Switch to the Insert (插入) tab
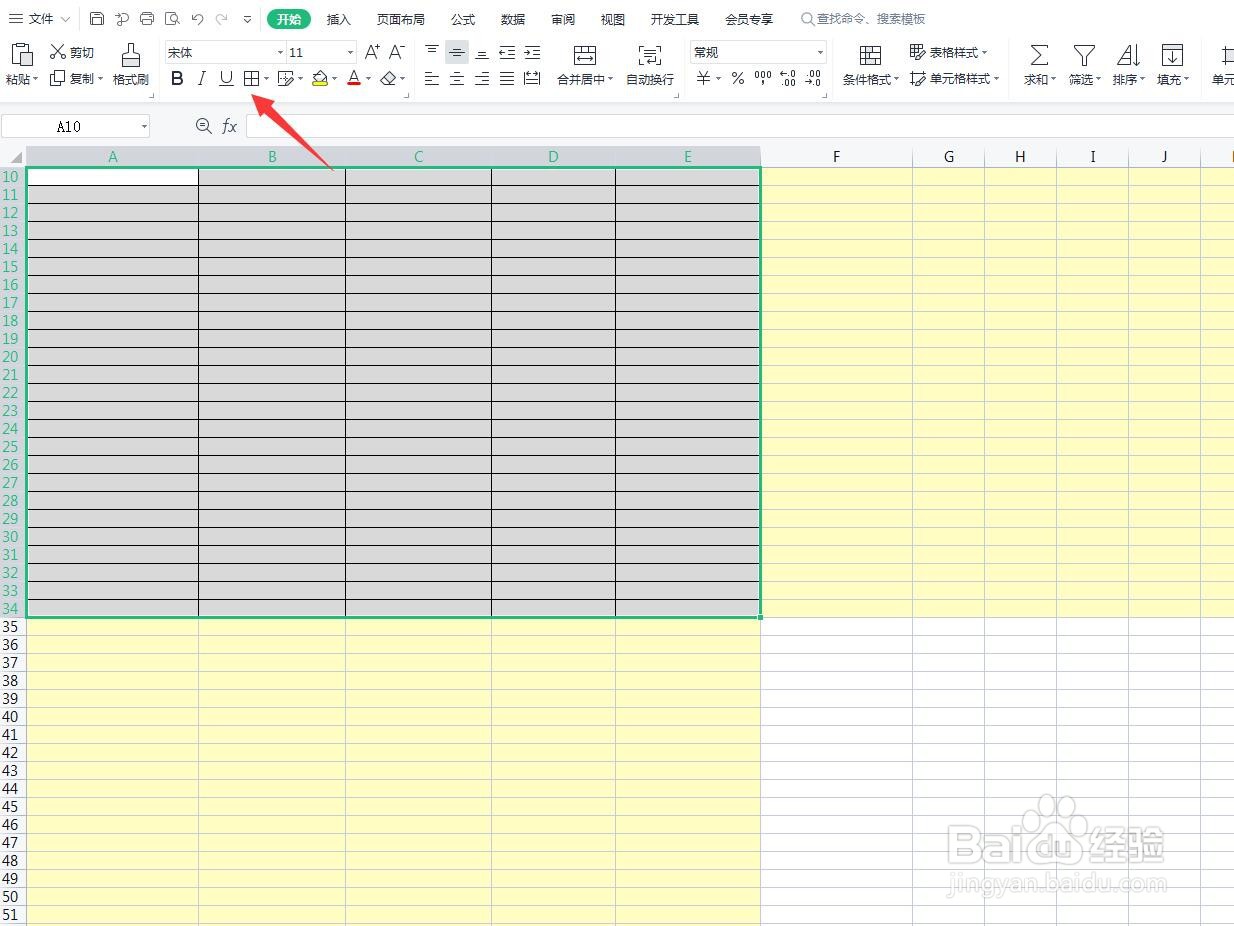 [x=339, y=19]
